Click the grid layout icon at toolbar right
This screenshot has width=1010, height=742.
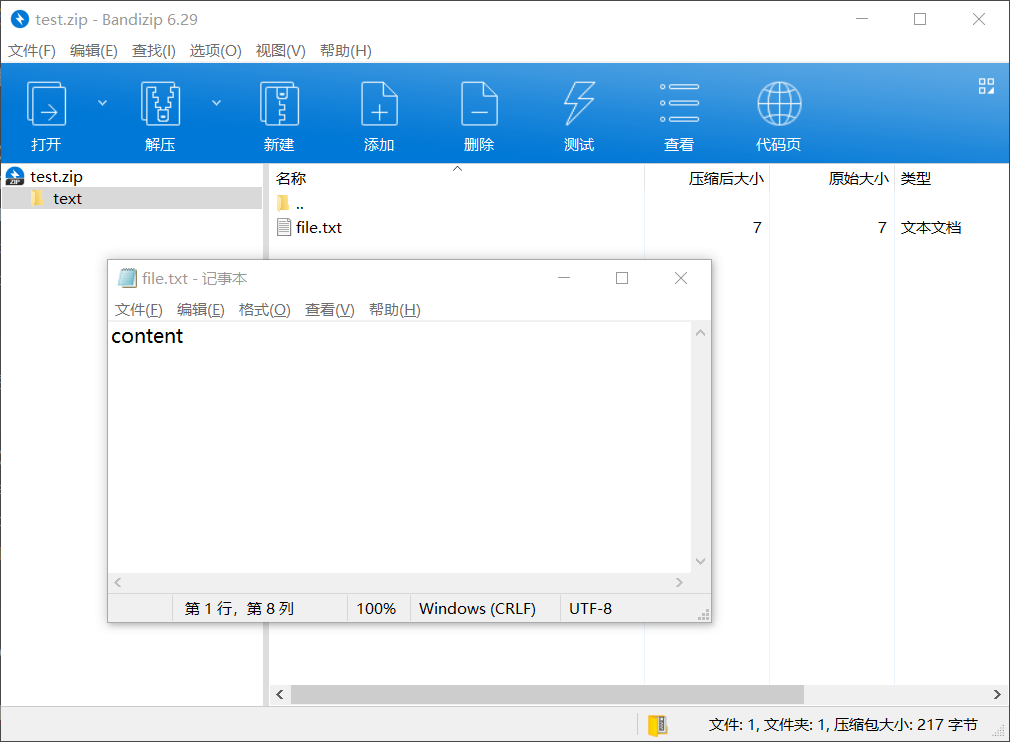pos(986,86)
